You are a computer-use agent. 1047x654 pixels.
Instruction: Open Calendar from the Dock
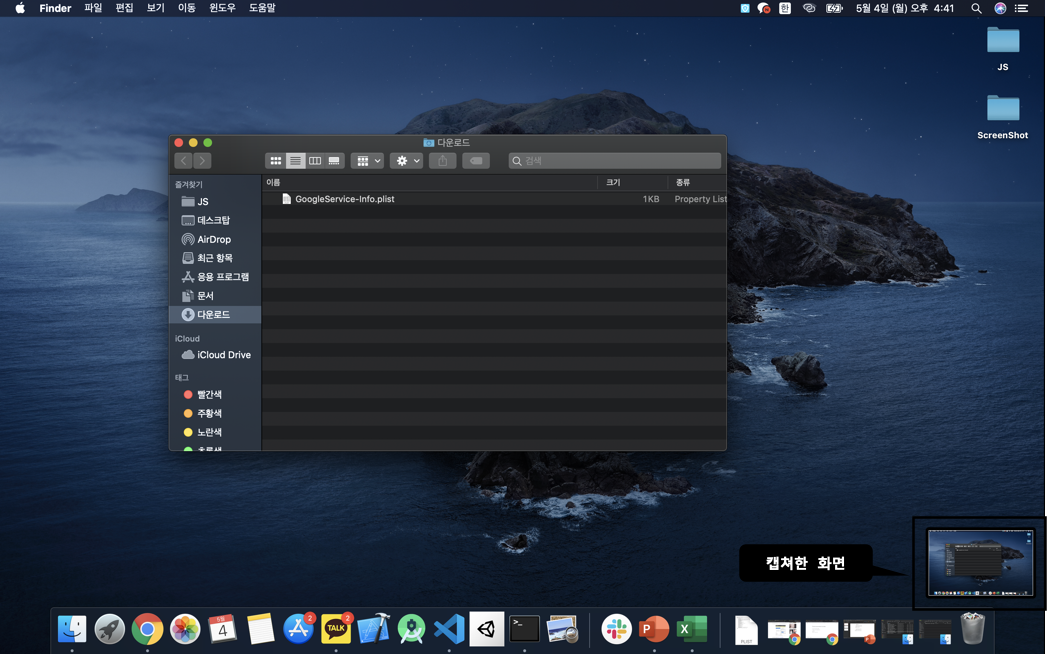pyautogui.click(x=222, y=629)
